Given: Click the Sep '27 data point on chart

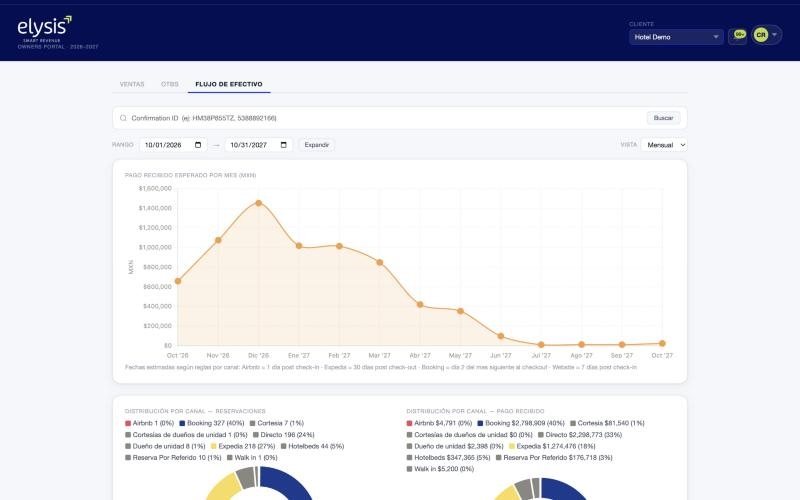Looking at the screenshot, I should coord(622,344).
